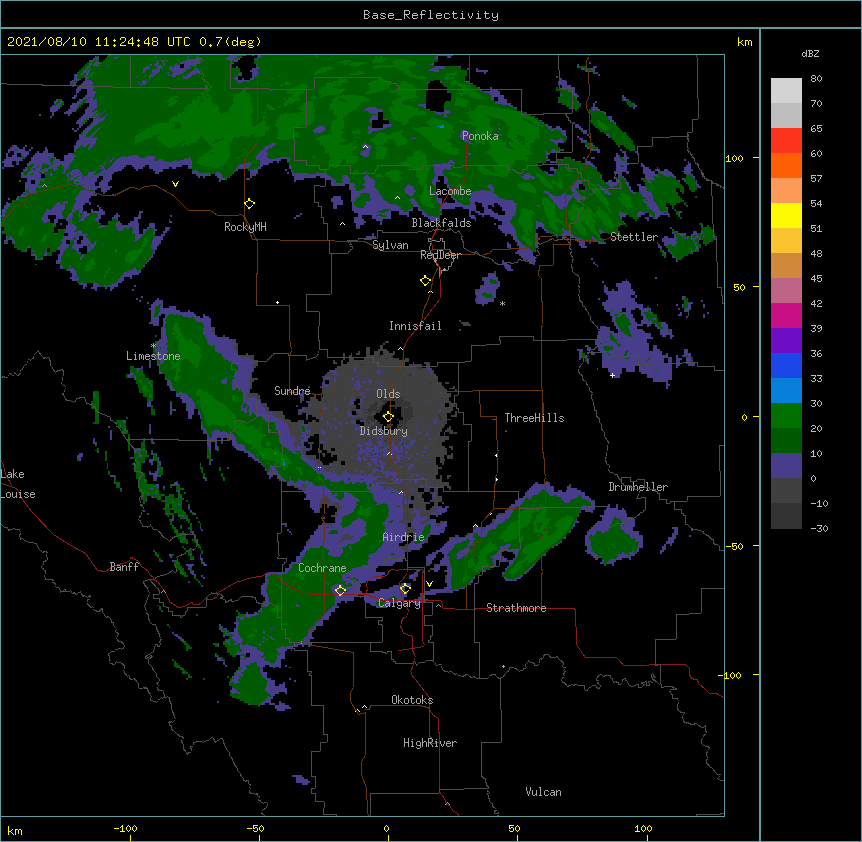This screenshot has height=842, width=862.
Task: Click the HighRiver label
Action: pos(430,743)
